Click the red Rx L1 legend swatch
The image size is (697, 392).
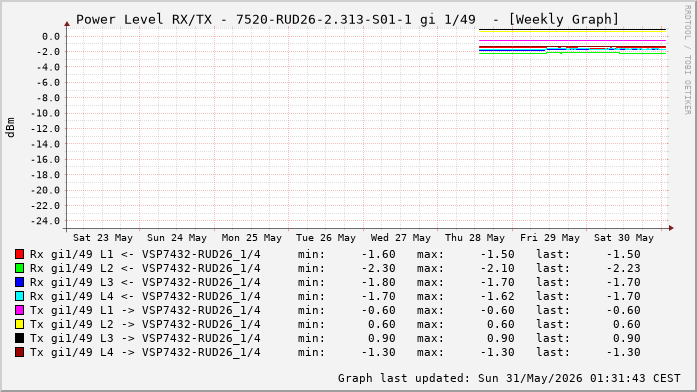pyautogui.click(x=20, y=254)
